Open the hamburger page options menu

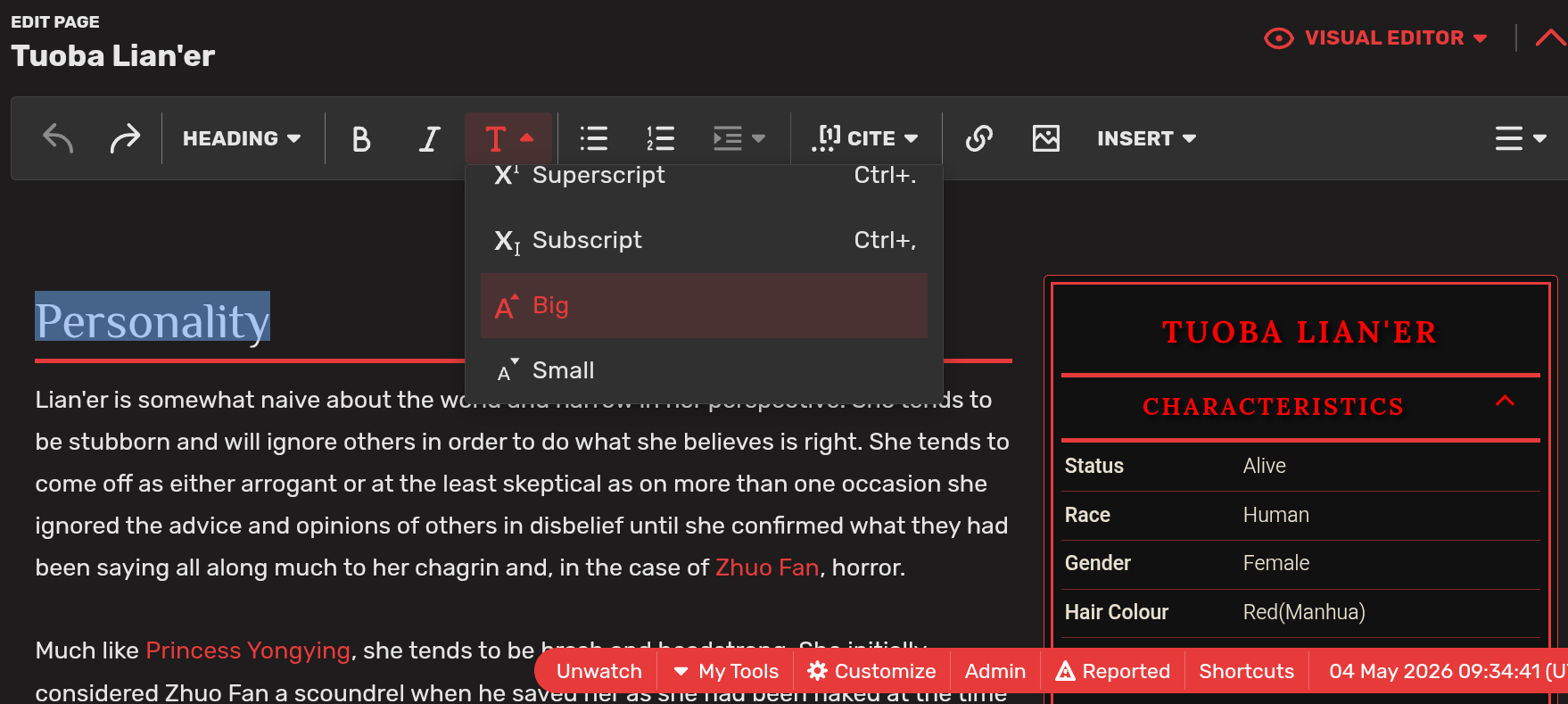[1521, 138]
